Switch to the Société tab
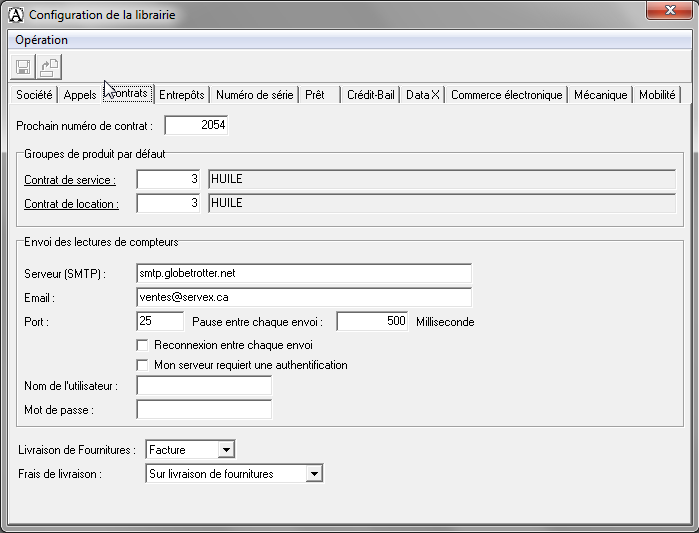 35,95
